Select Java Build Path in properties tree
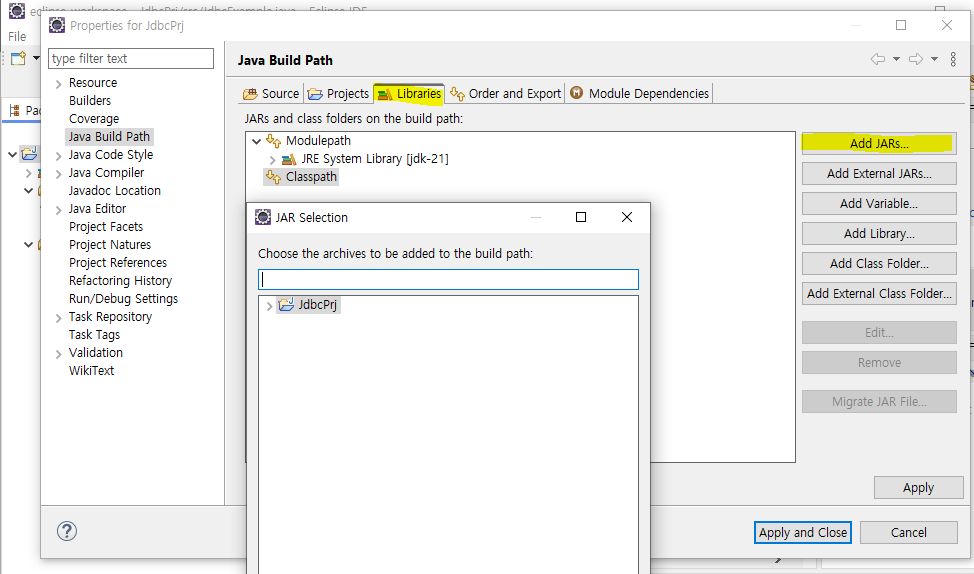974x574 pixels. coord(109,137)
